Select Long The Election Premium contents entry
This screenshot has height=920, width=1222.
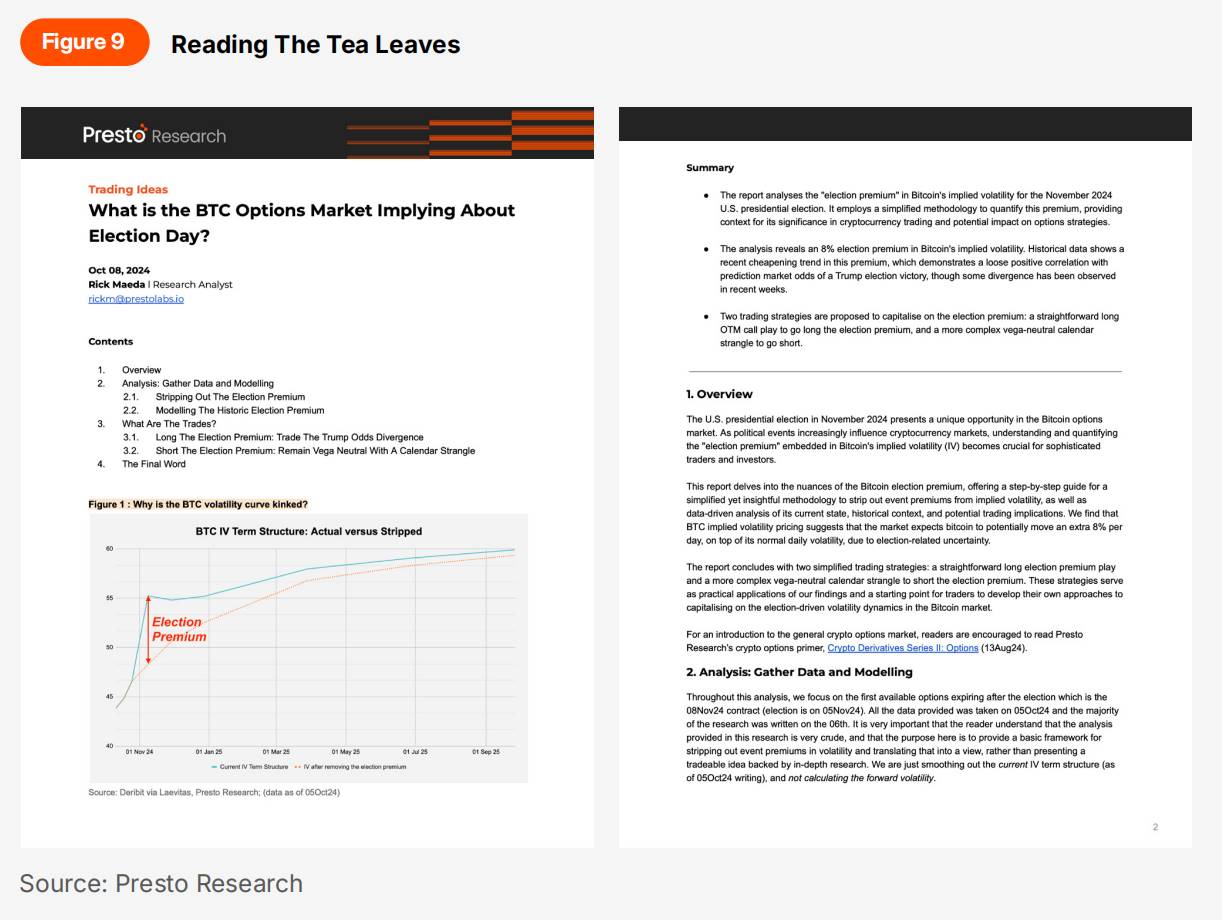[289, 437]
